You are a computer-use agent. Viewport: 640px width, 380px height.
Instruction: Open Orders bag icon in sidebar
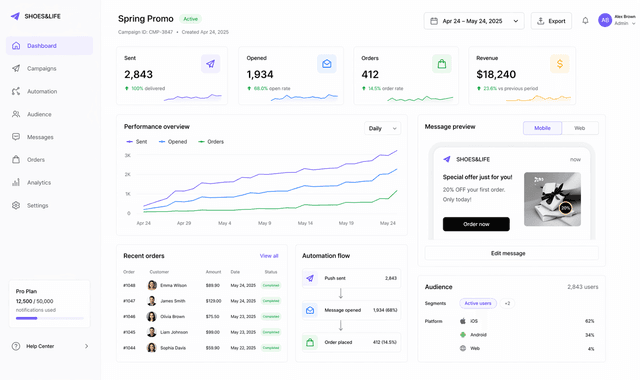click(x=16, y=160)
